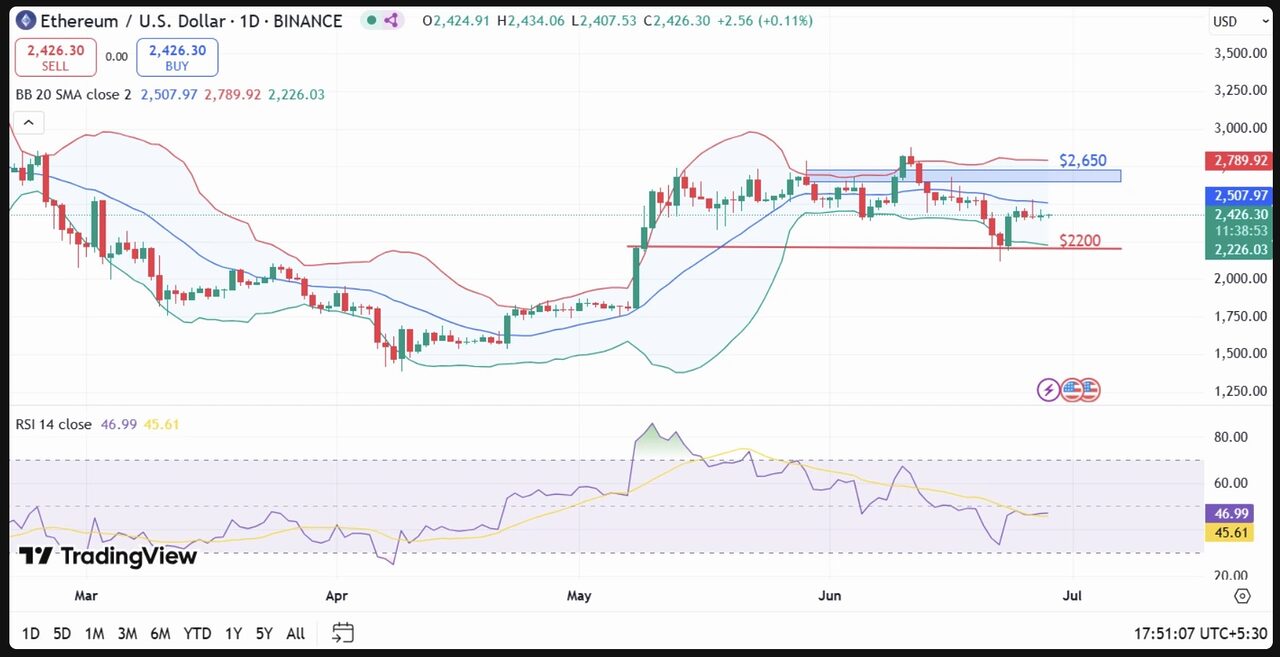Click the US flag icon touching the lightning icon

[x=1070, y=390]
